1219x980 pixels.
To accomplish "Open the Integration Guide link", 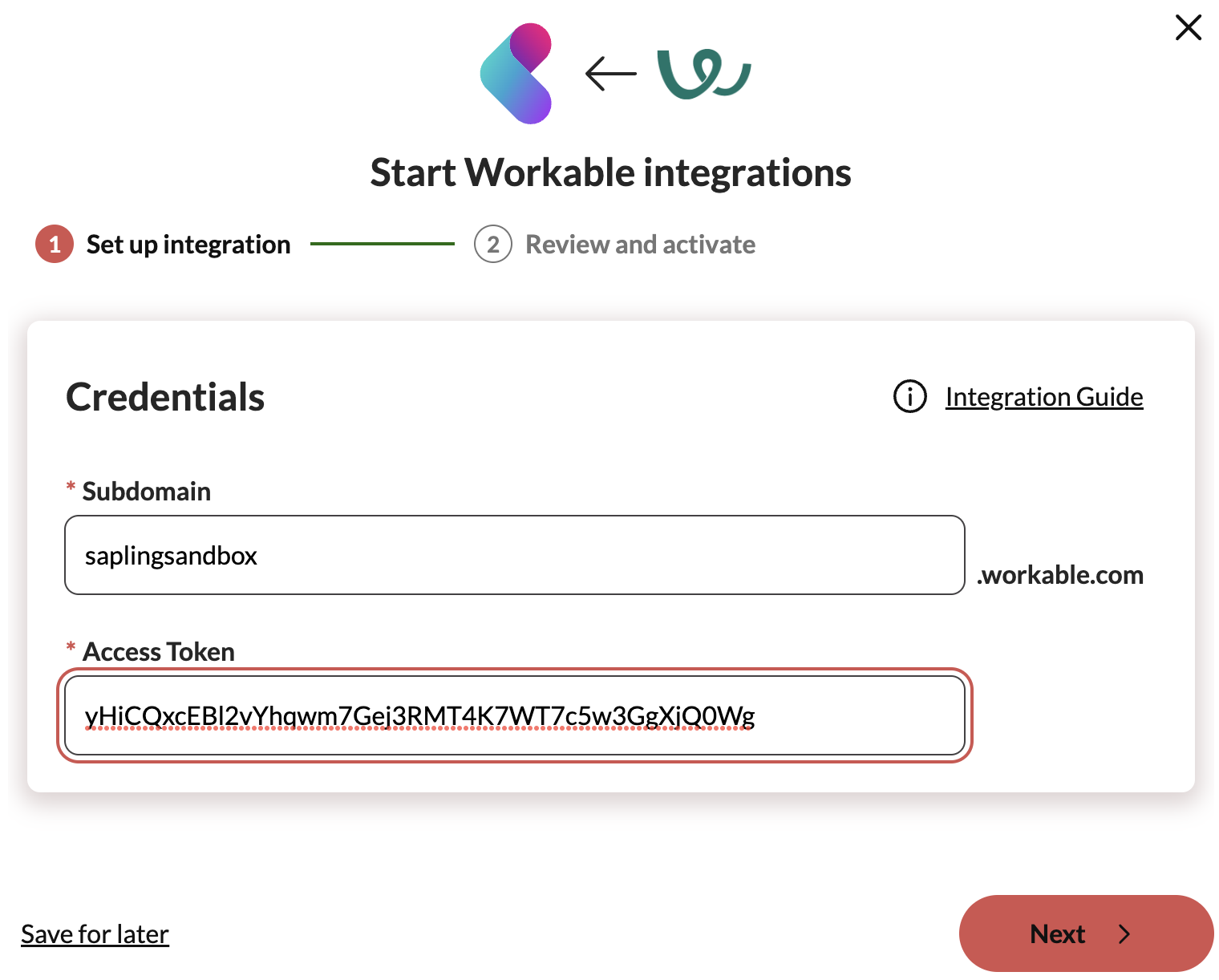I will click(1043, 397).
